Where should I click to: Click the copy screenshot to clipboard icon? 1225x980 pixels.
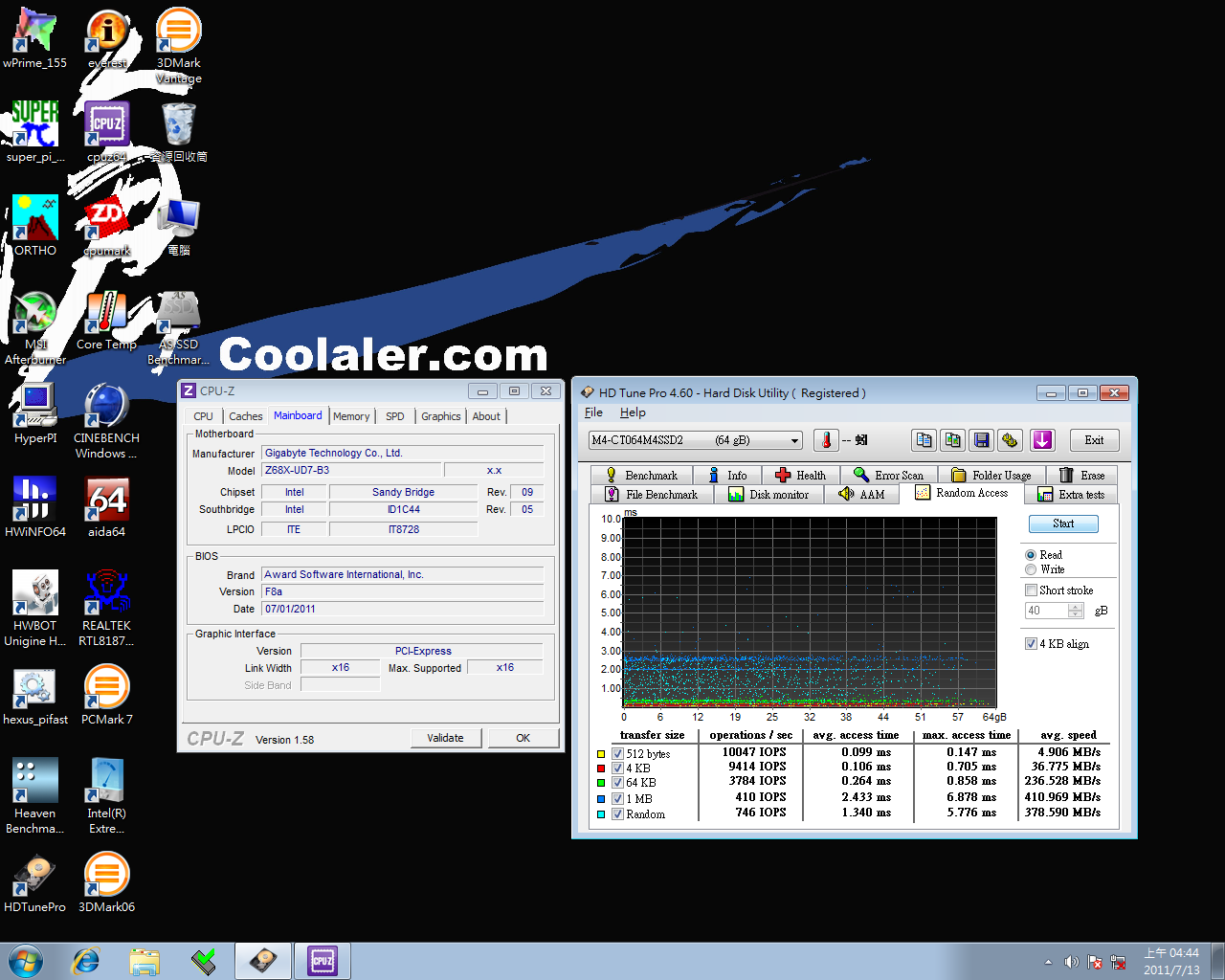pos(952,440)
